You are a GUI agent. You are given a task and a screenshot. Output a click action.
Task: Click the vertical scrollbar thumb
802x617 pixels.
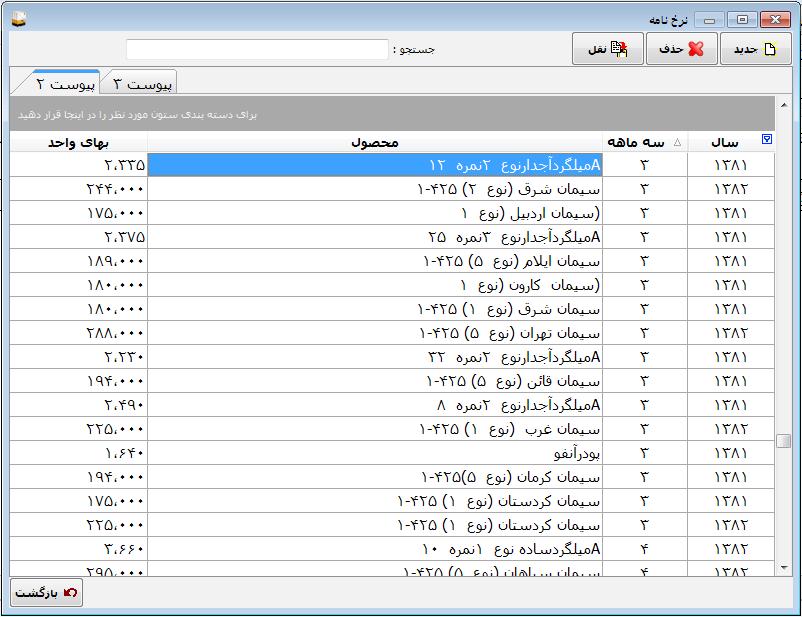click(x=784, y=440)
